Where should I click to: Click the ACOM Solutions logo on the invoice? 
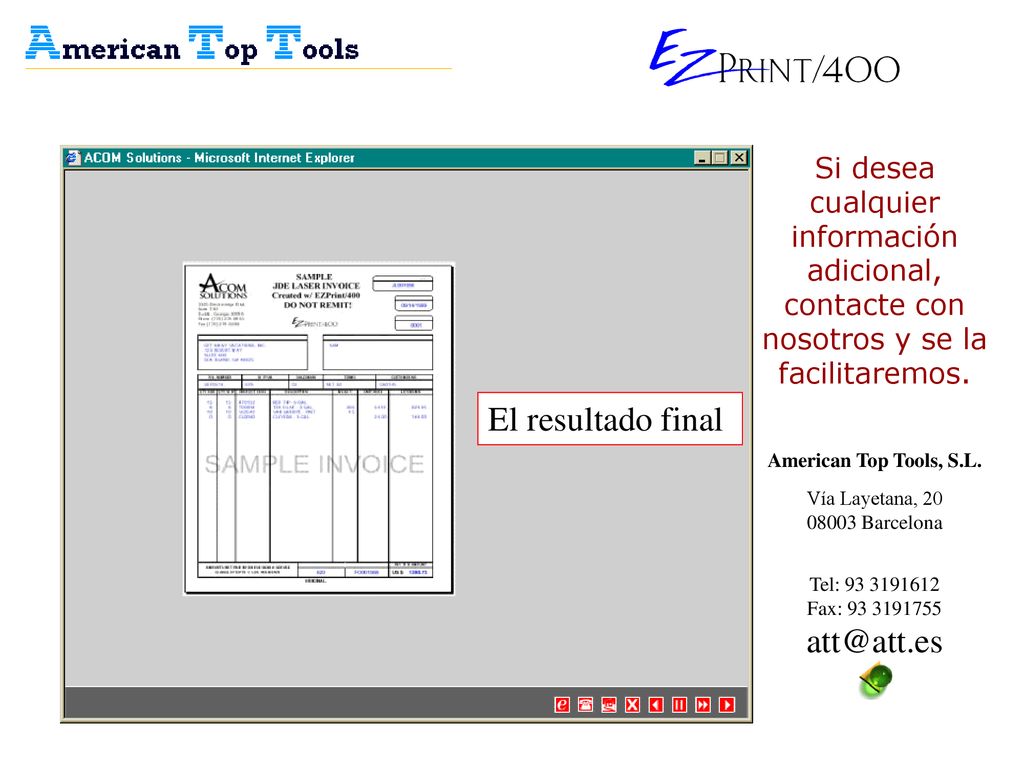tap(223, 286)
